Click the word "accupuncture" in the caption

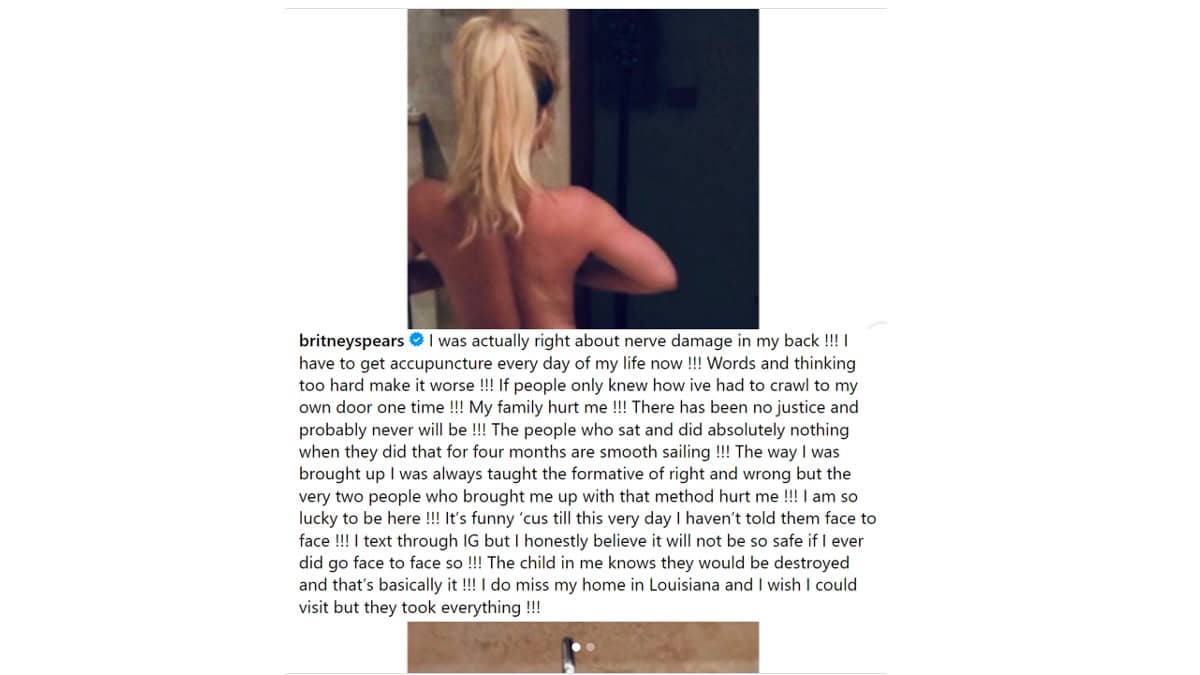pyautogui.click(x=437, y=363)
